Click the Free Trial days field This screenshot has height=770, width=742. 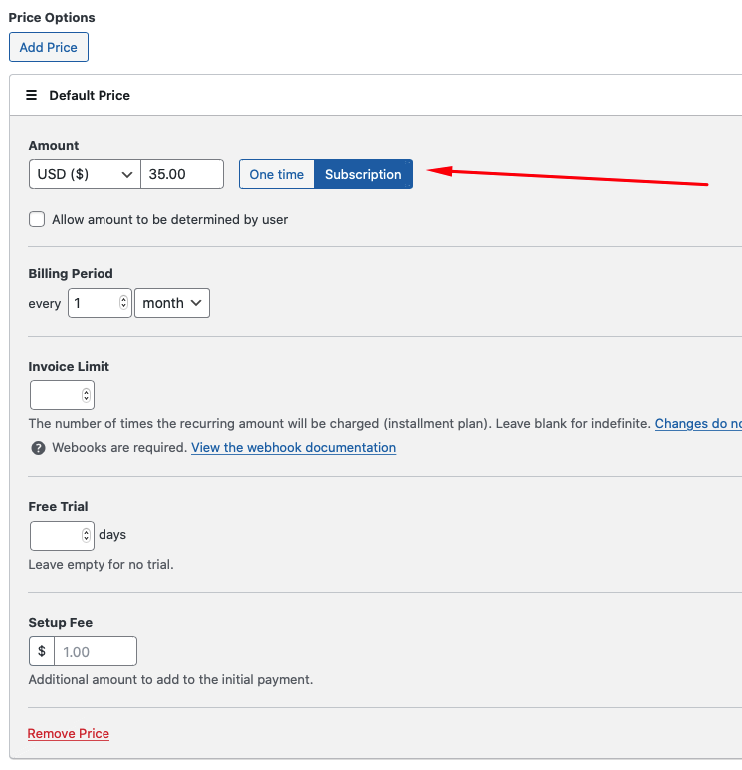click(x=55, y=535)
